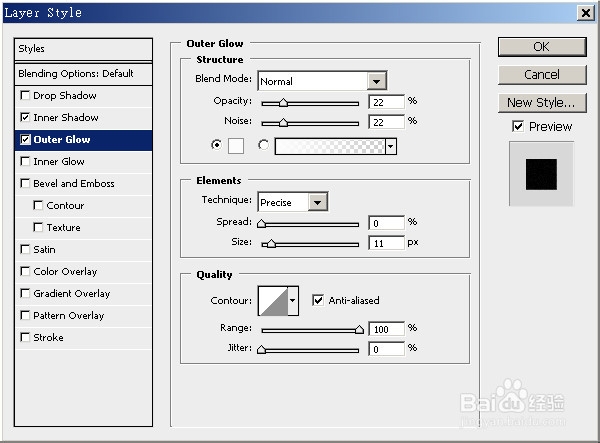This screenshot has height=443, width=600.
Task: Click the Jitter slider handle
Action: [261, 349]
